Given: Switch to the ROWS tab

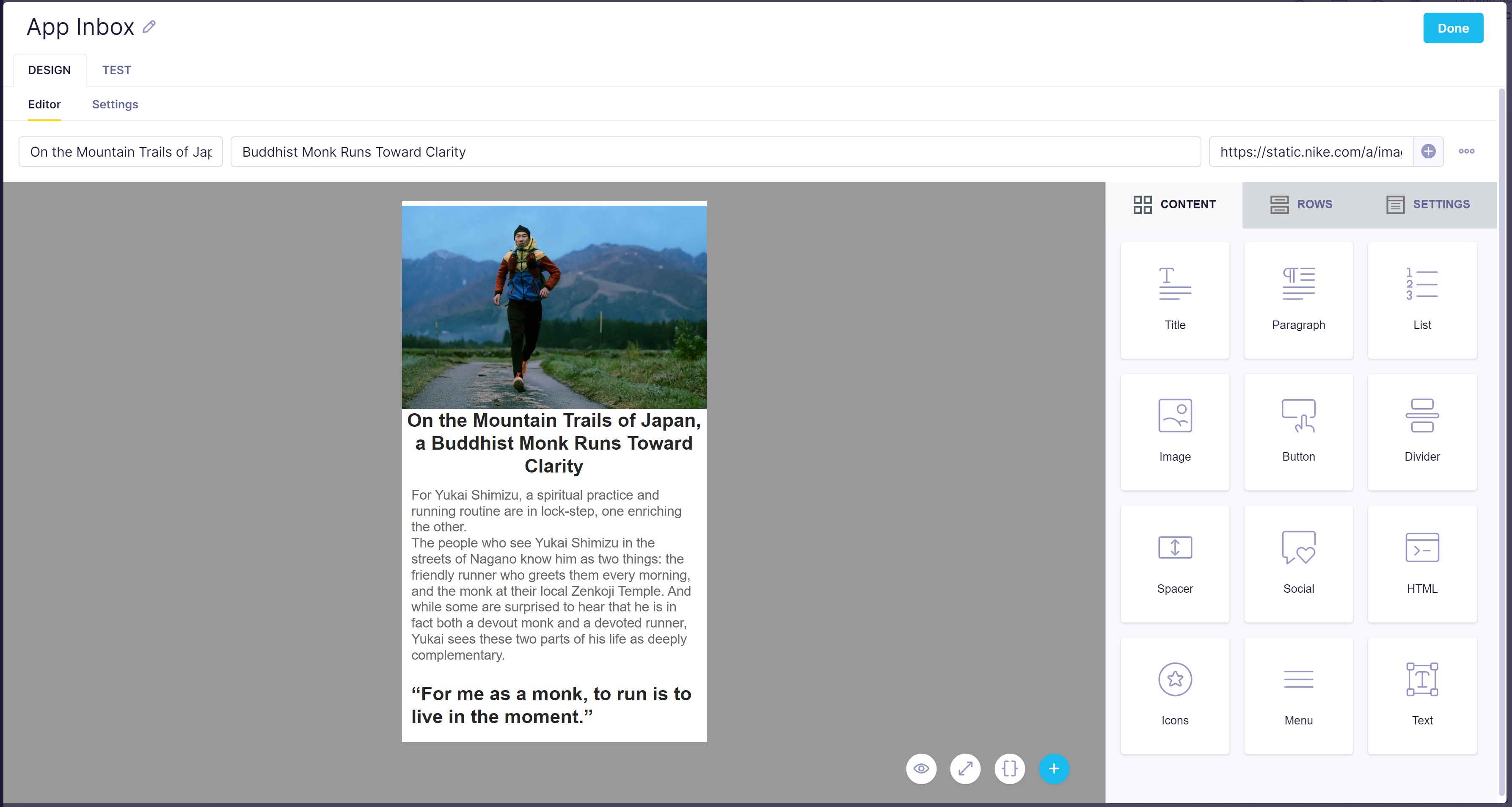Looking at the screenshot, I should click(1301, 205).
